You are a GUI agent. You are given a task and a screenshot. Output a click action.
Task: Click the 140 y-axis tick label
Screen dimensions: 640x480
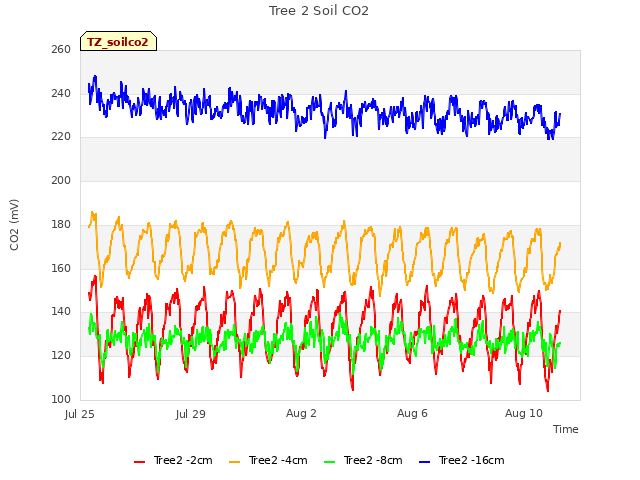61,311
